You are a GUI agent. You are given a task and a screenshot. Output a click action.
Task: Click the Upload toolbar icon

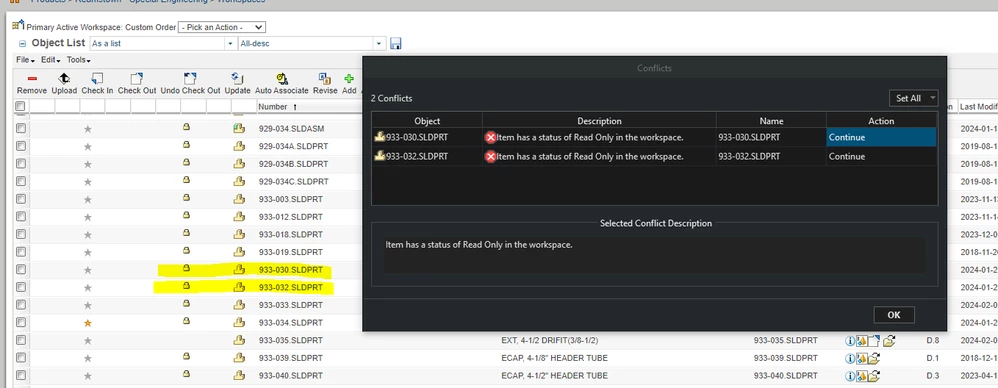pos(64,79)
